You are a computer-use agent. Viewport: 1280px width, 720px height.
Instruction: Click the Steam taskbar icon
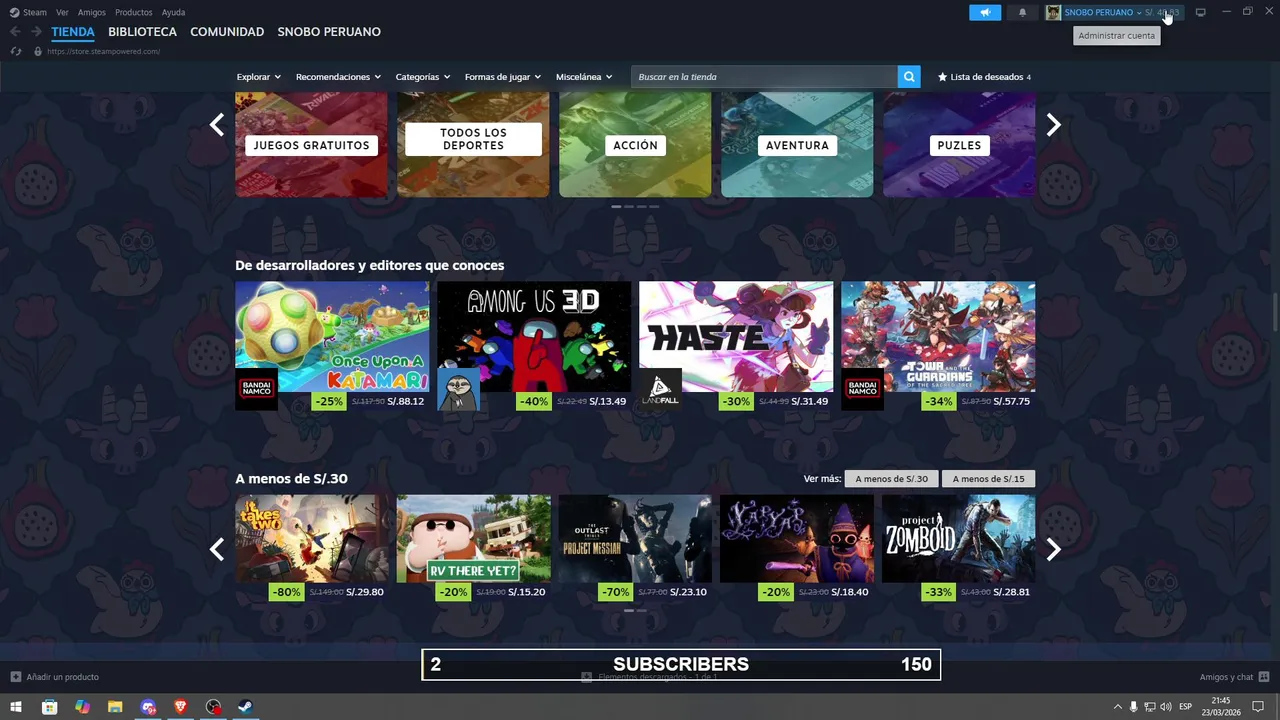pos(245,707)
